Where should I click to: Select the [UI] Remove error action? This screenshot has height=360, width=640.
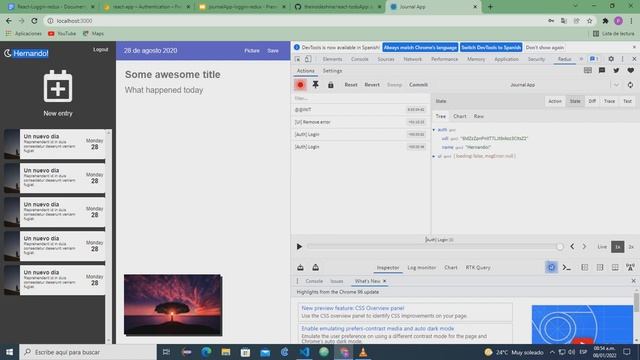click(360, 122)
